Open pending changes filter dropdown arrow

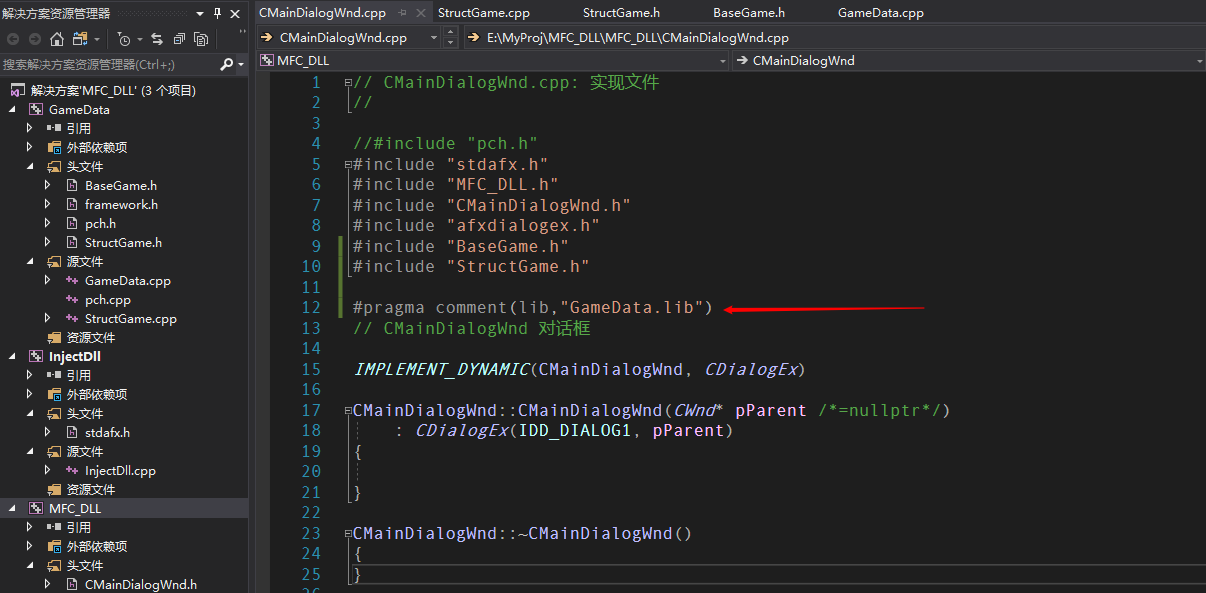pyautogui.click(x=139, y=39)
